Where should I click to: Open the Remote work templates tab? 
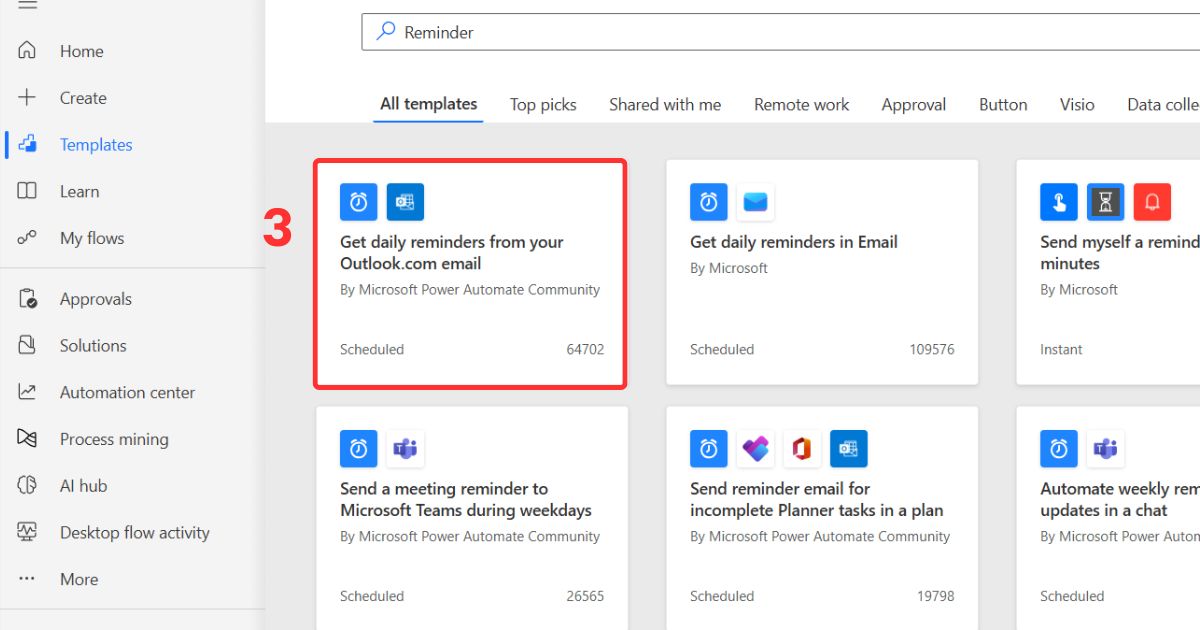pos(801,104)
